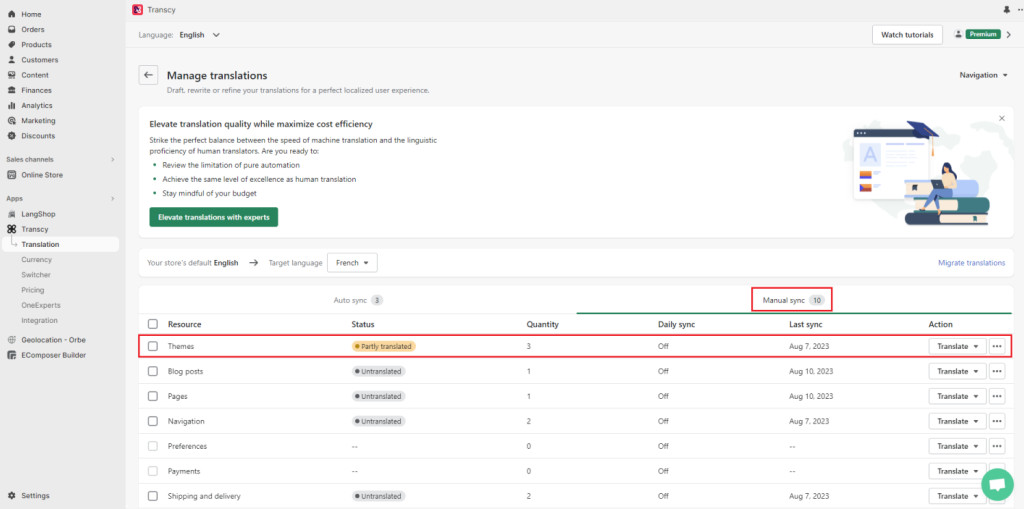Open the Target language French dropdown

click(x=352, y=263)
